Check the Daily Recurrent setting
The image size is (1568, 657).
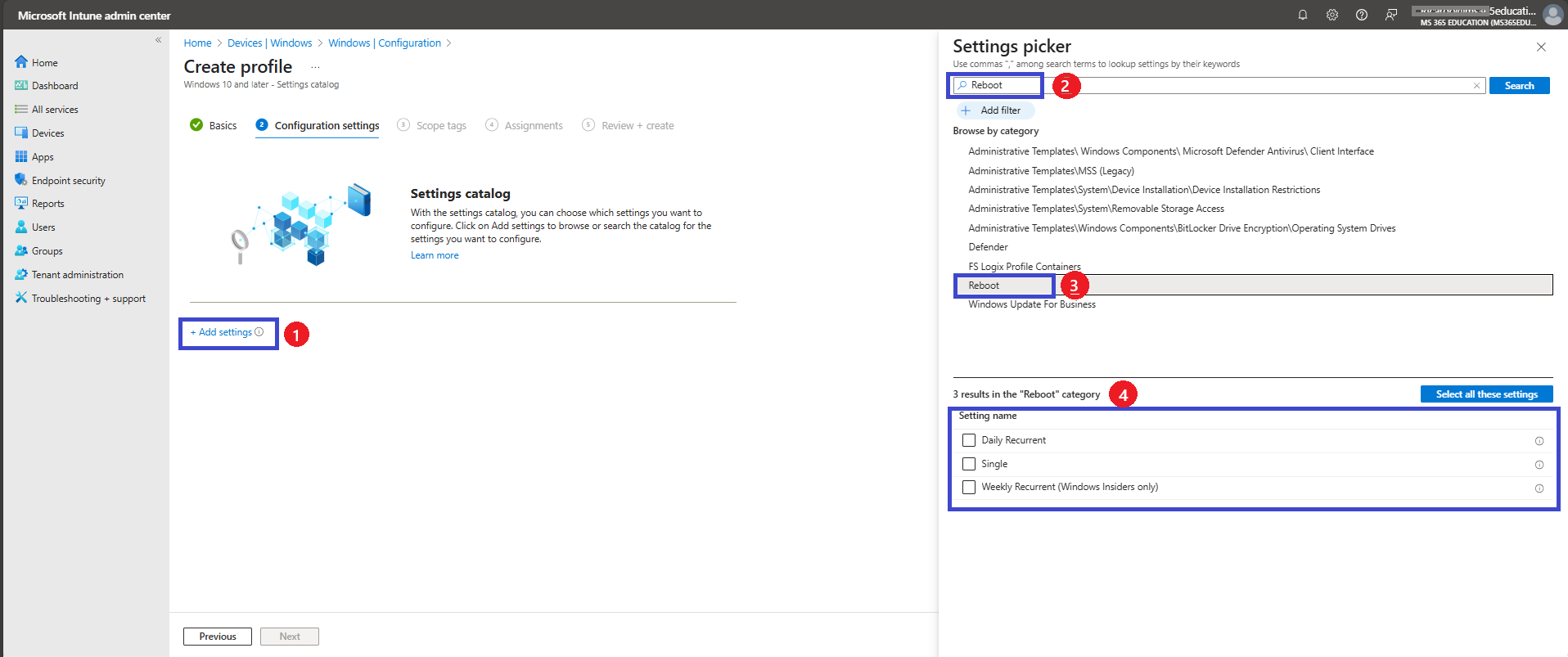[969, 440]
